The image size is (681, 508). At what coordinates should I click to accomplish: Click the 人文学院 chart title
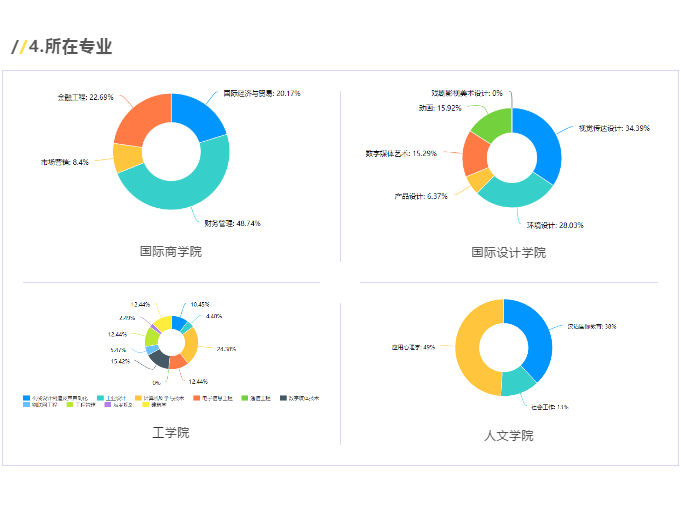coord(509,435)
